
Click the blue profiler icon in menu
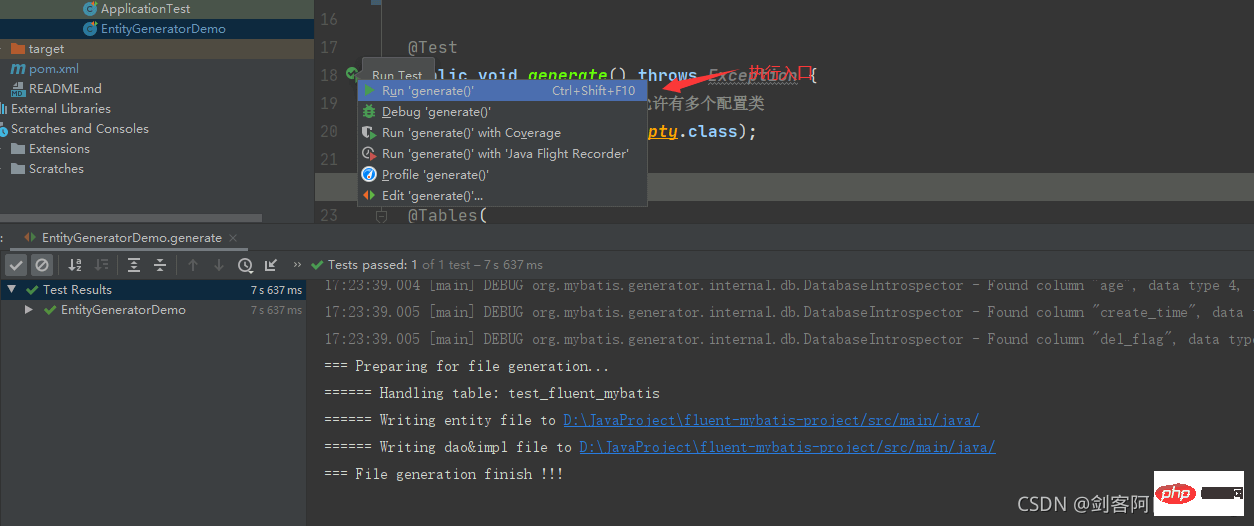369,175
